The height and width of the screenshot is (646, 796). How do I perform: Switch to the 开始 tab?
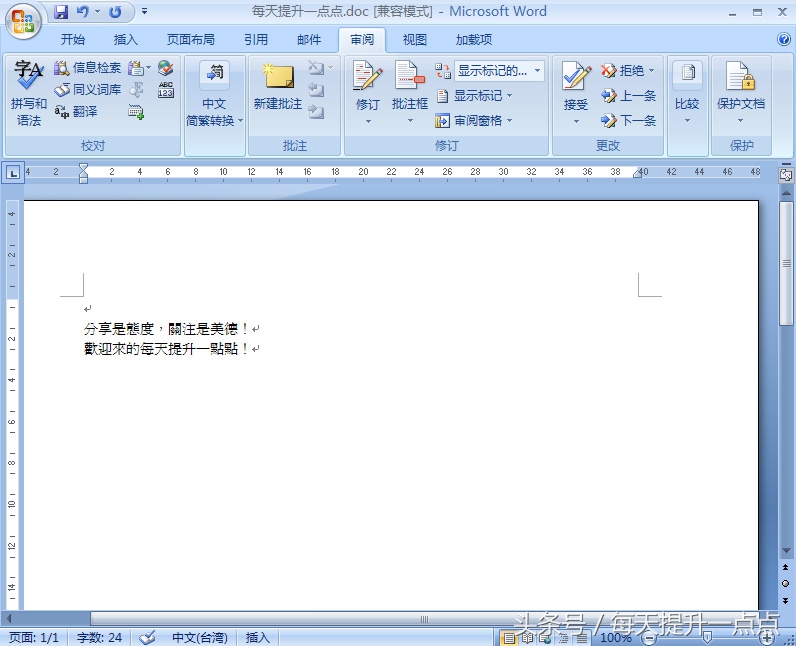click(x=73, y=40)
